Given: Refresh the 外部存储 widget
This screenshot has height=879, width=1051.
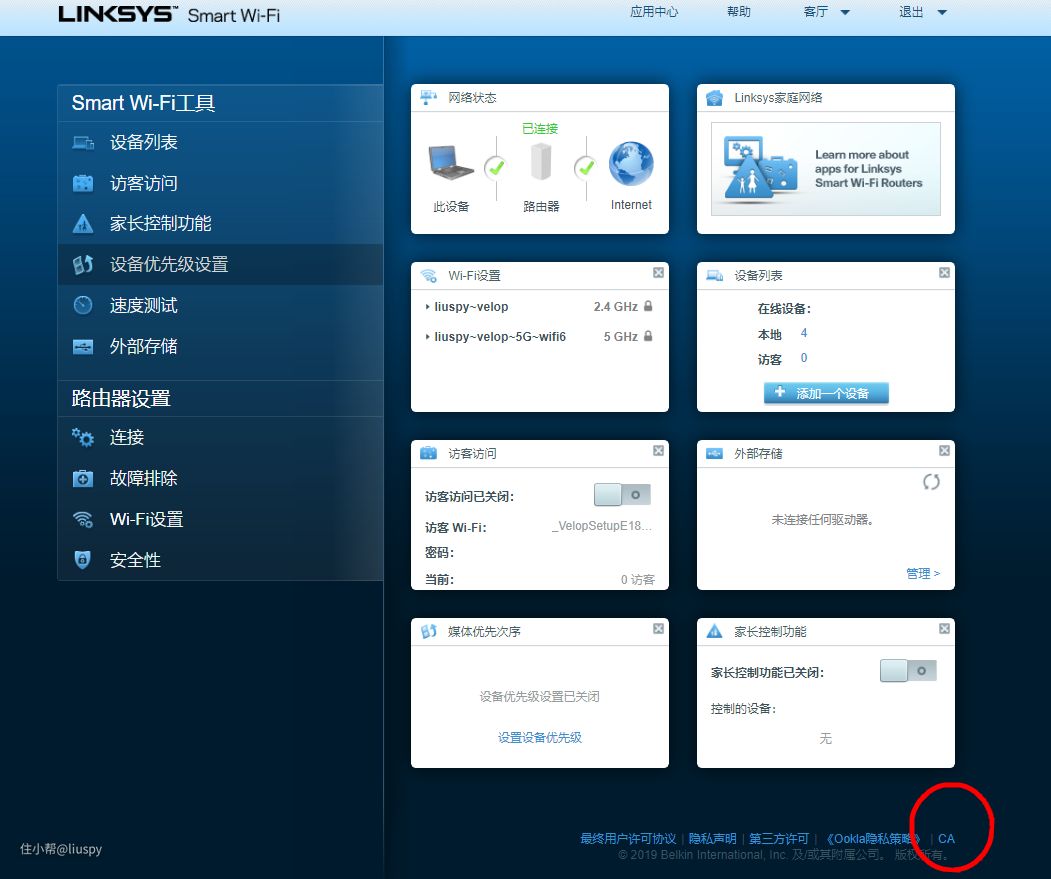Looking at the screenshot, I should click(931, 482).
